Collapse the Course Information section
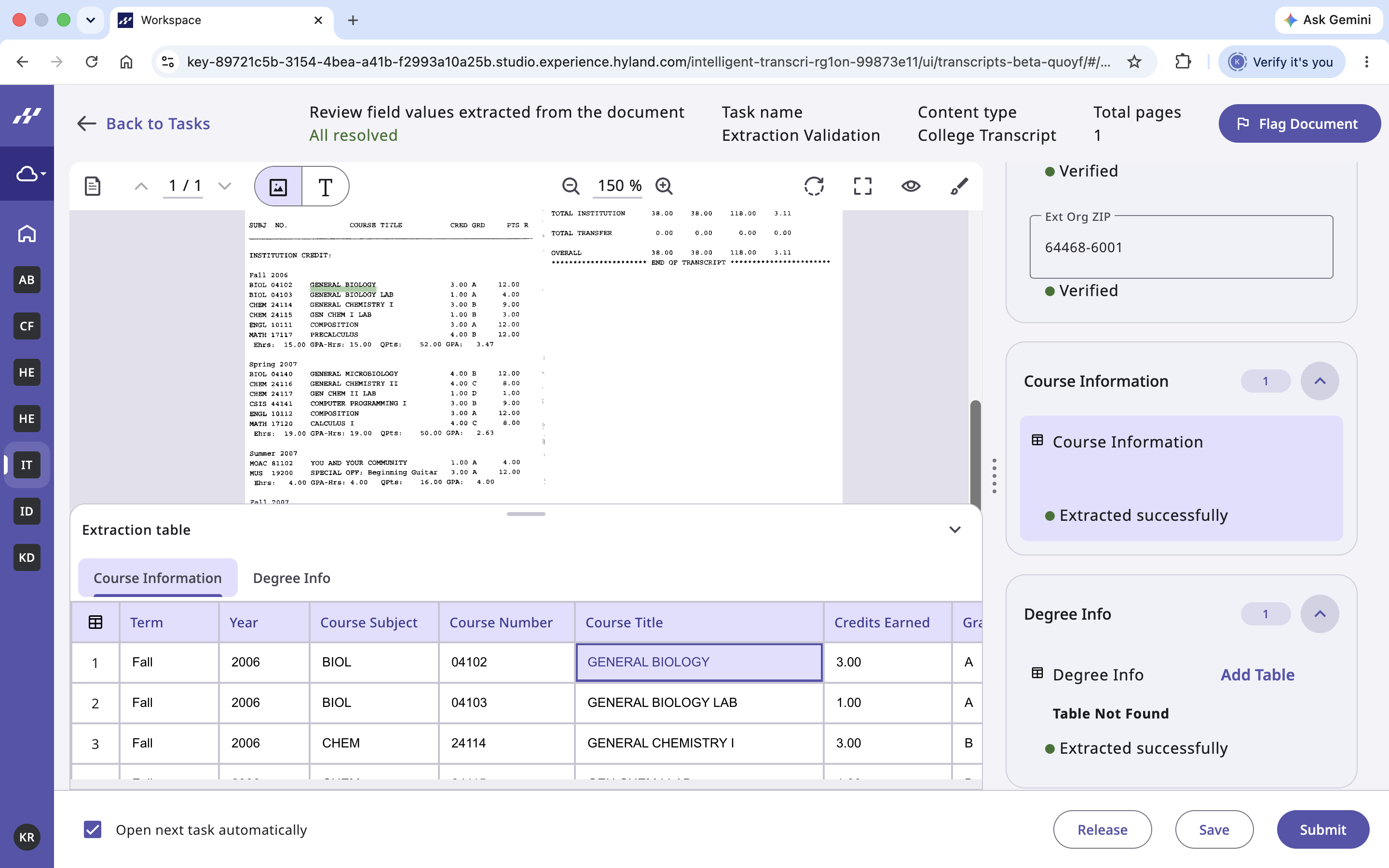The image size is (1389, 868). click(x=1320, y=381)
